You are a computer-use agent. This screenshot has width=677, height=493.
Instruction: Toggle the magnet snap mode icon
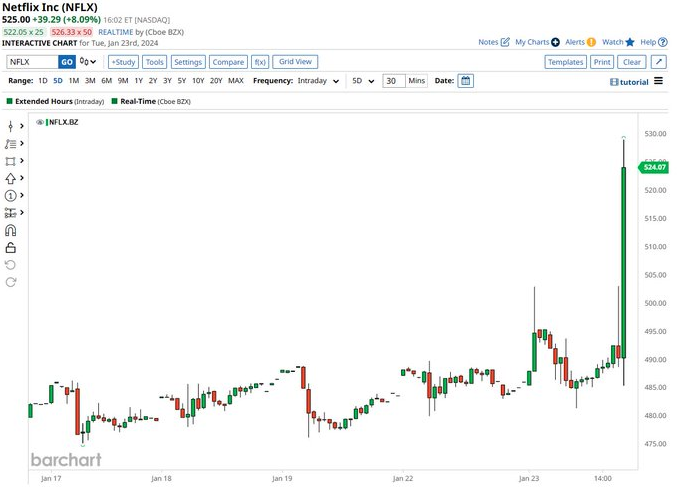11,230
